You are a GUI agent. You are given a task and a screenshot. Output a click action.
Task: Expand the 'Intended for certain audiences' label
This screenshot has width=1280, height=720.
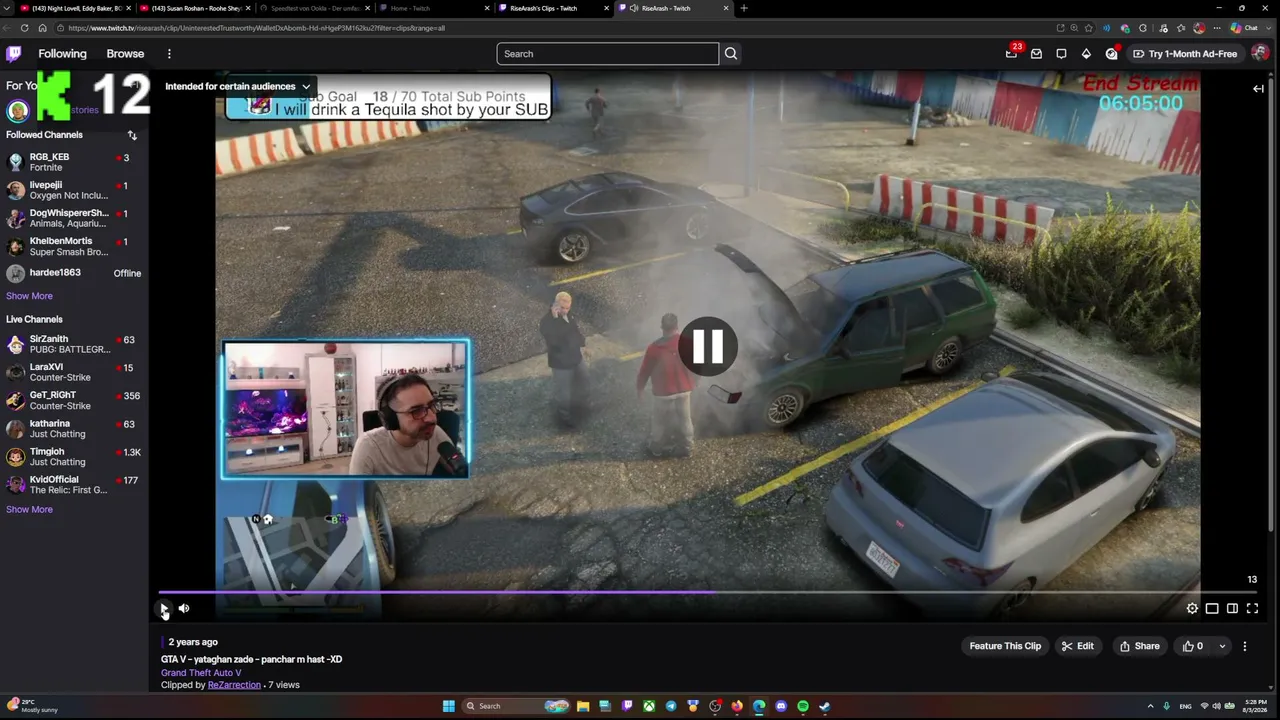[238, 86]
